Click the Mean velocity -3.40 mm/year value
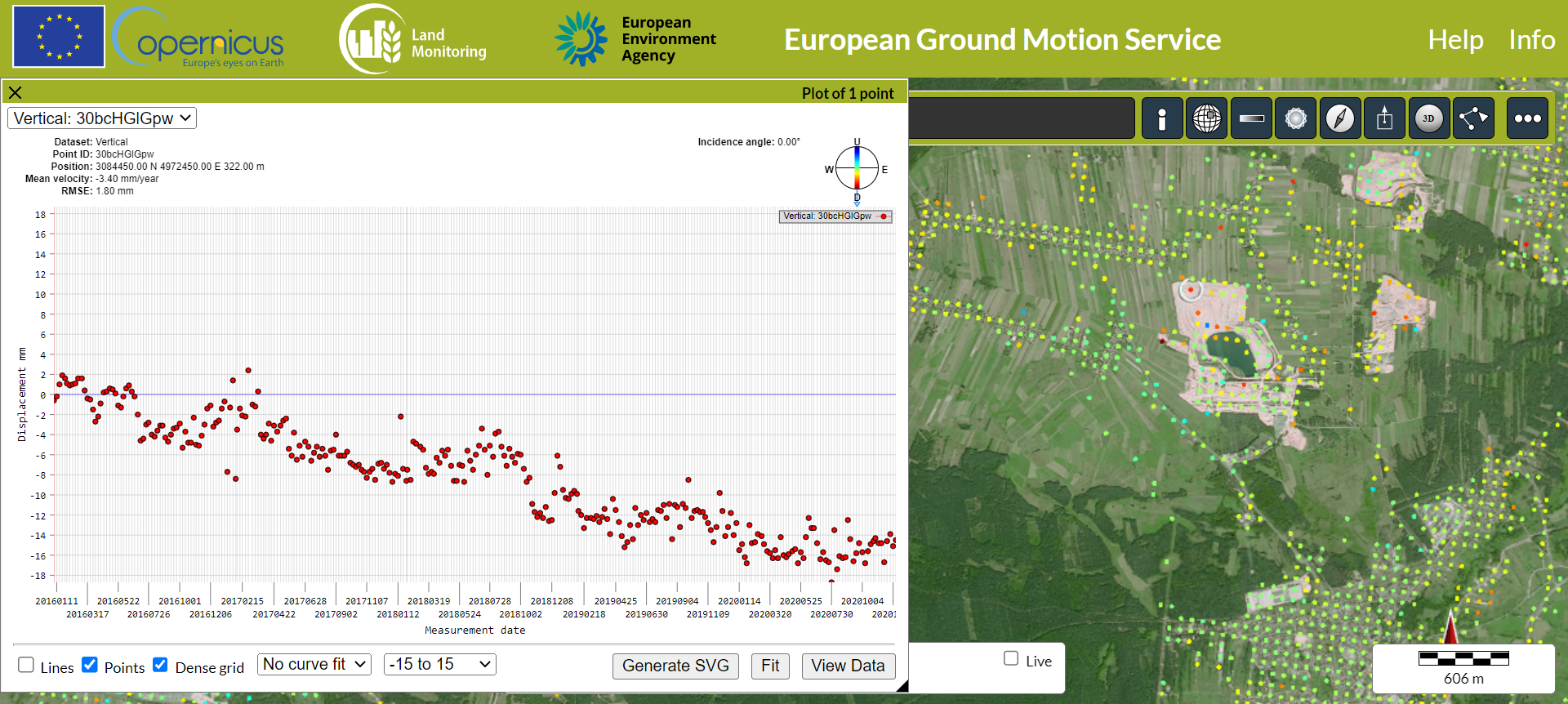Screen dimensions: 1568x704 click(x=127, y=179)
